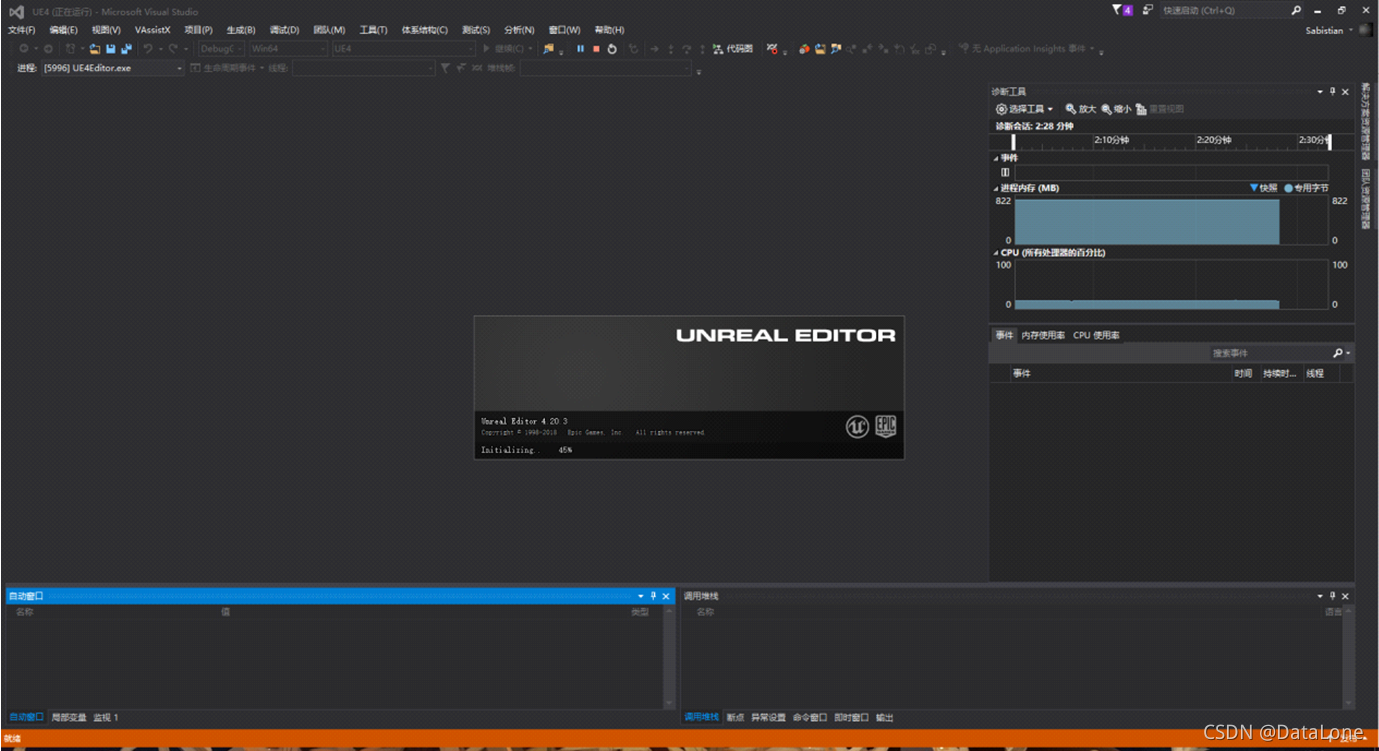Switch to the 局部变量 tab
The width and height of the screenshot is (1379, 751).
click(69, 718)
